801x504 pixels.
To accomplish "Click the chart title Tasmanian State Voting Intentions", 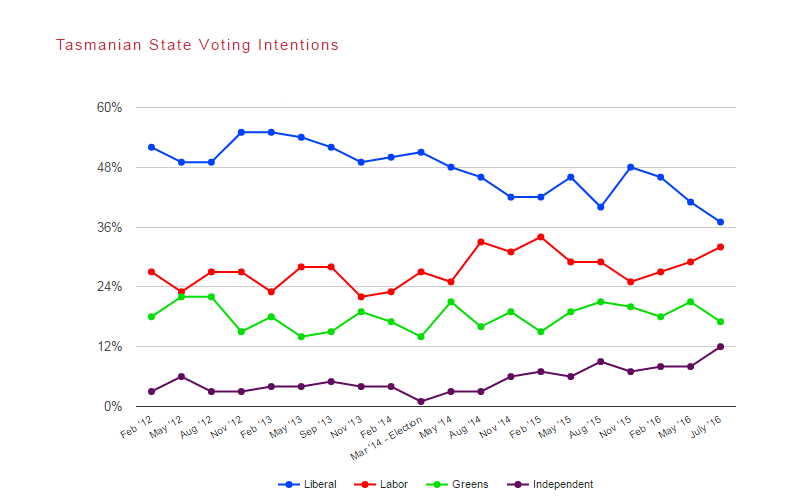I will [197, 45].
